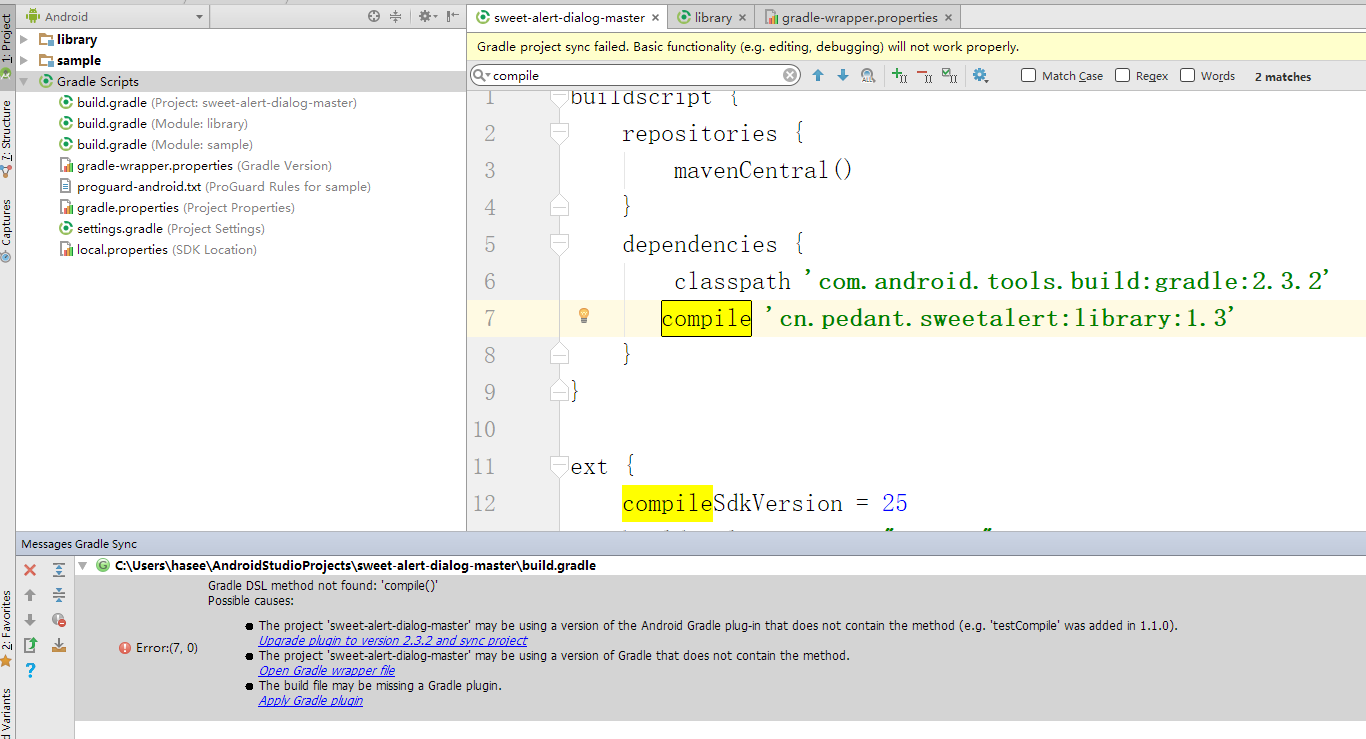Click the highlighted compile word on line 7

pos(706,318)
